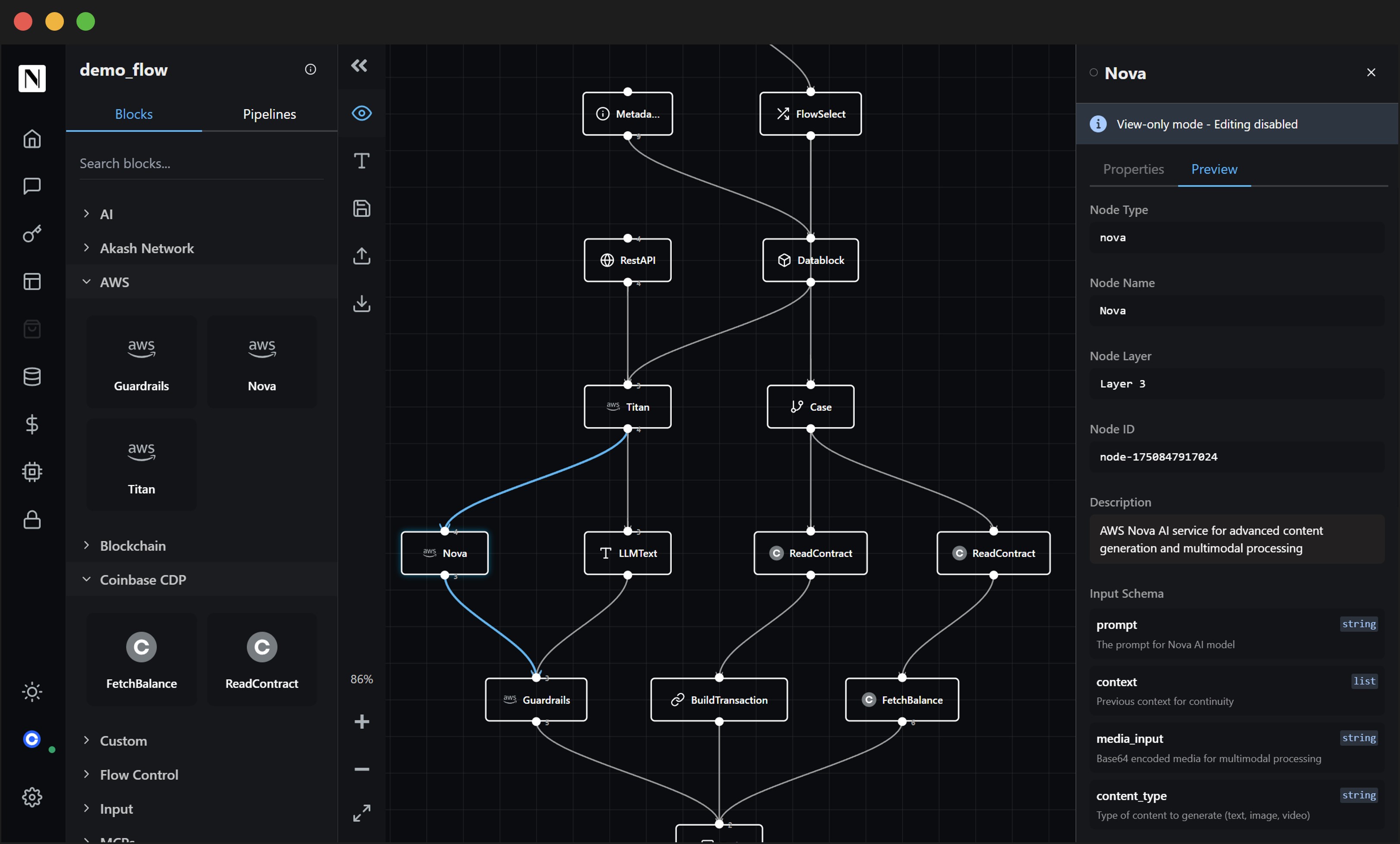Switch to the Pipelines tab

[x=269, y=114]
